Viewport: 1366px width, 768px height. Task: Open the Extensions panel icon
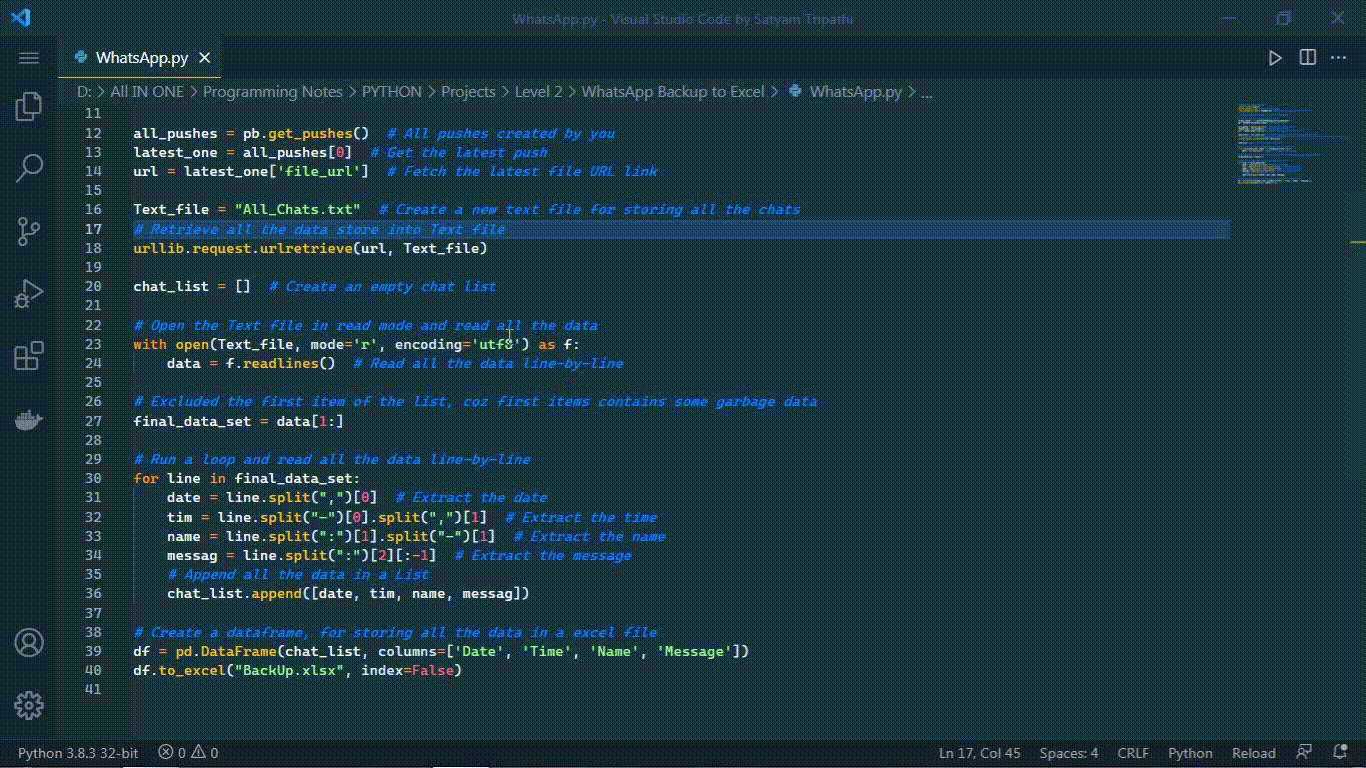29,357
